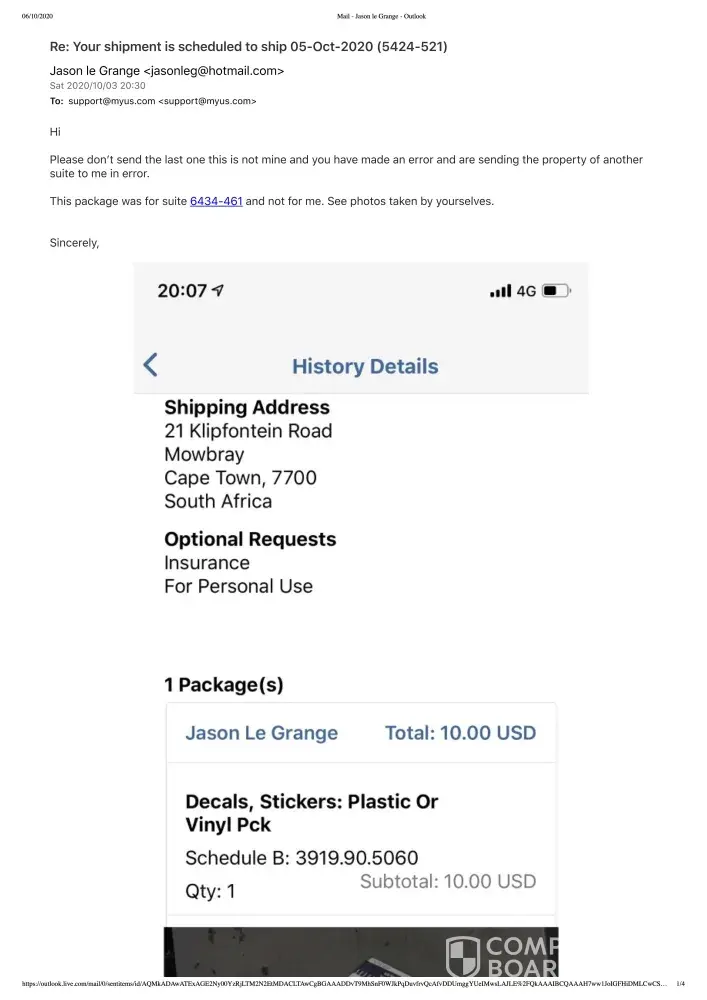Click the outlook.live.com URL in the footer

(x=340, y=984)
